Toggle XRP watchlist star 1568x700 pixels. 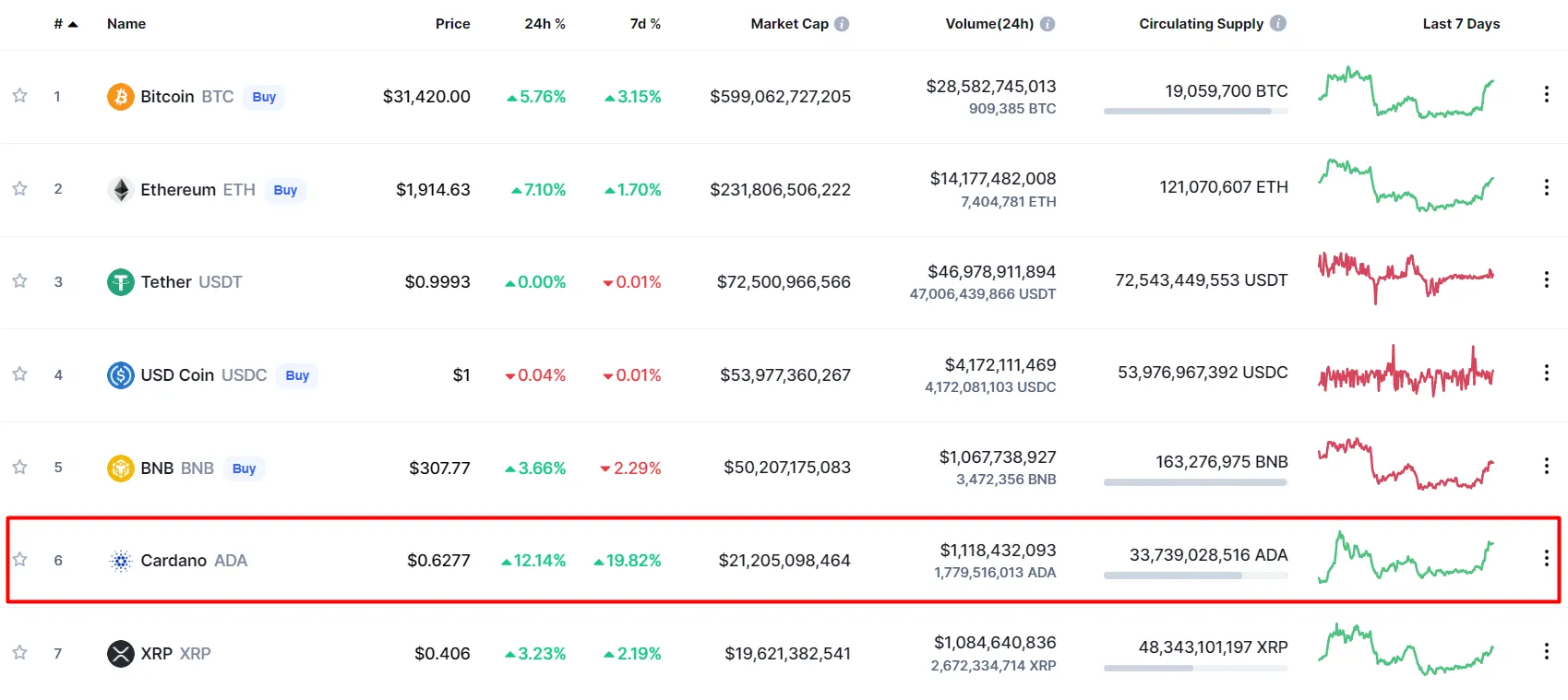click(19, 653)
